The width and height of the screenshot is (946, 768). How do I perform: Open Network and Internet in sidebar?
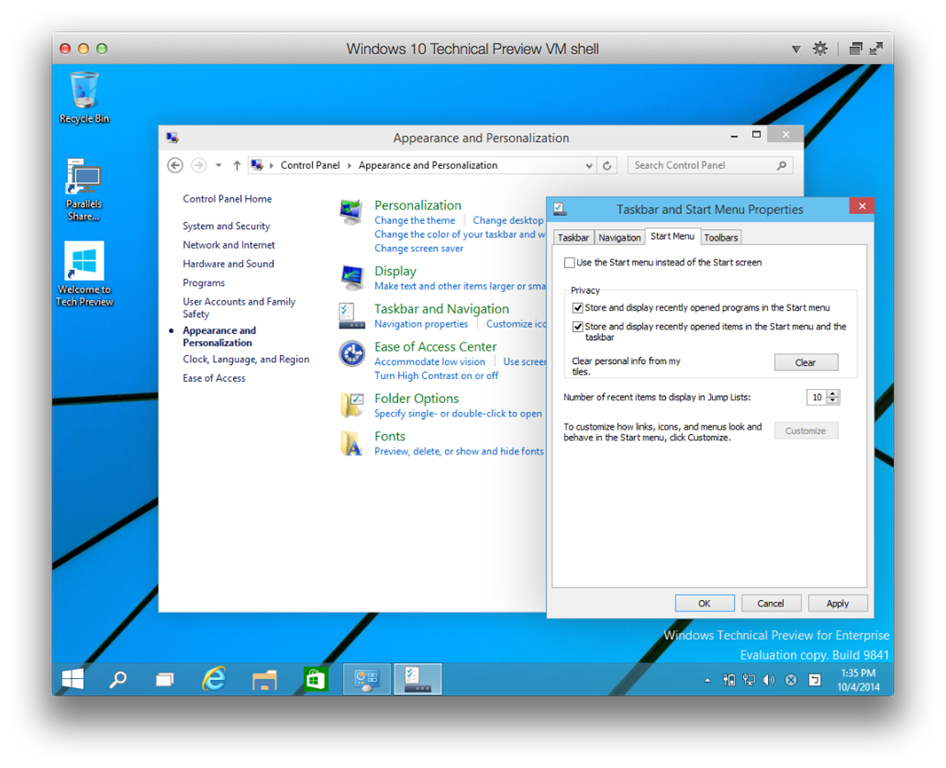(x=229, y=245)
